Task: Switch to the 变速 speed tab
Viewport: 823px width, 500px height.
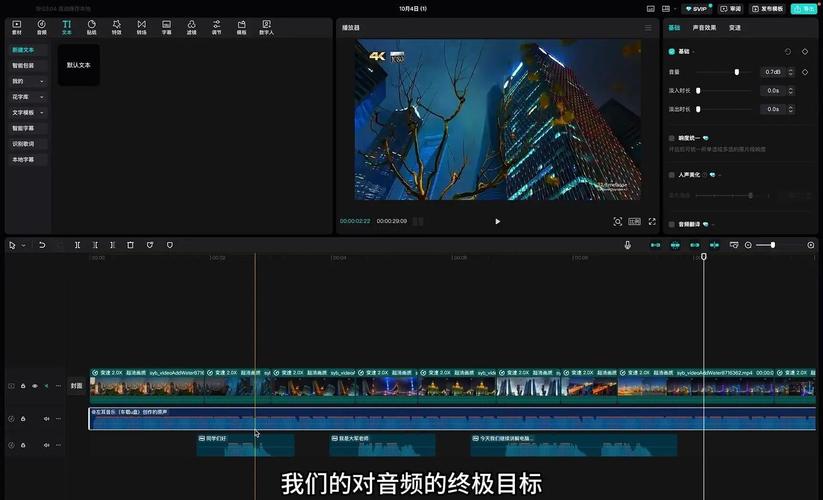Action: coord(735,28)
